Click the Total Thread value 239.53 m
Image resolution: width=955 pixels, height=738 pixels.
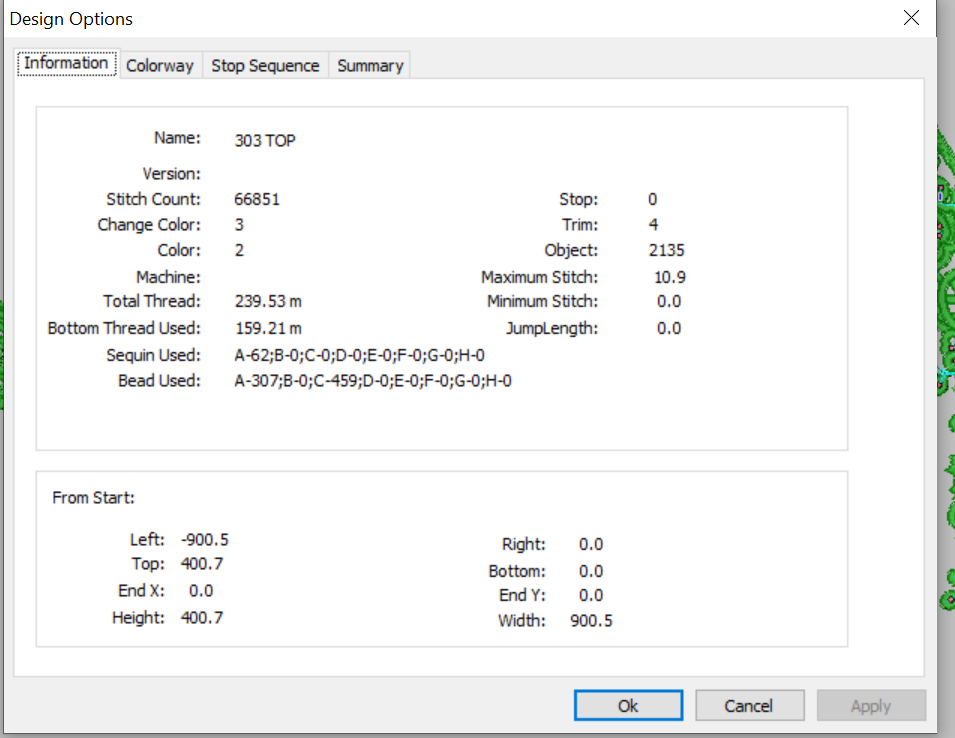pos(268,301)
